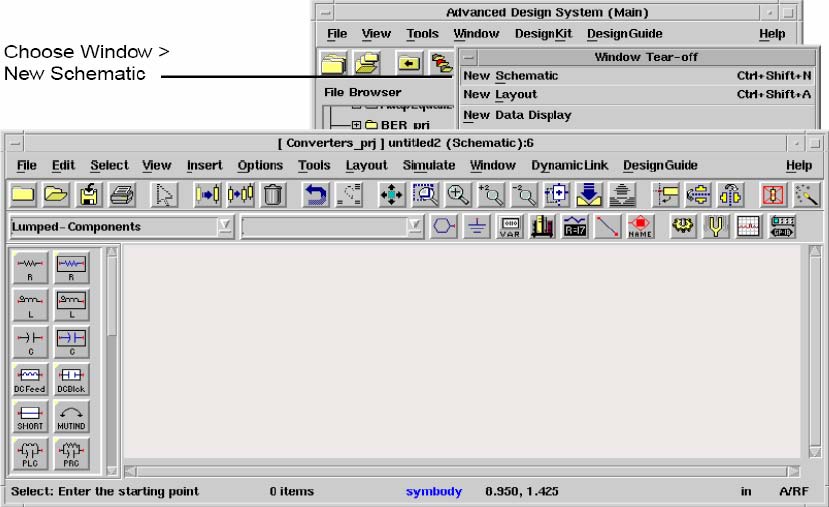Open the component library books icon

(x=542, y=227)
